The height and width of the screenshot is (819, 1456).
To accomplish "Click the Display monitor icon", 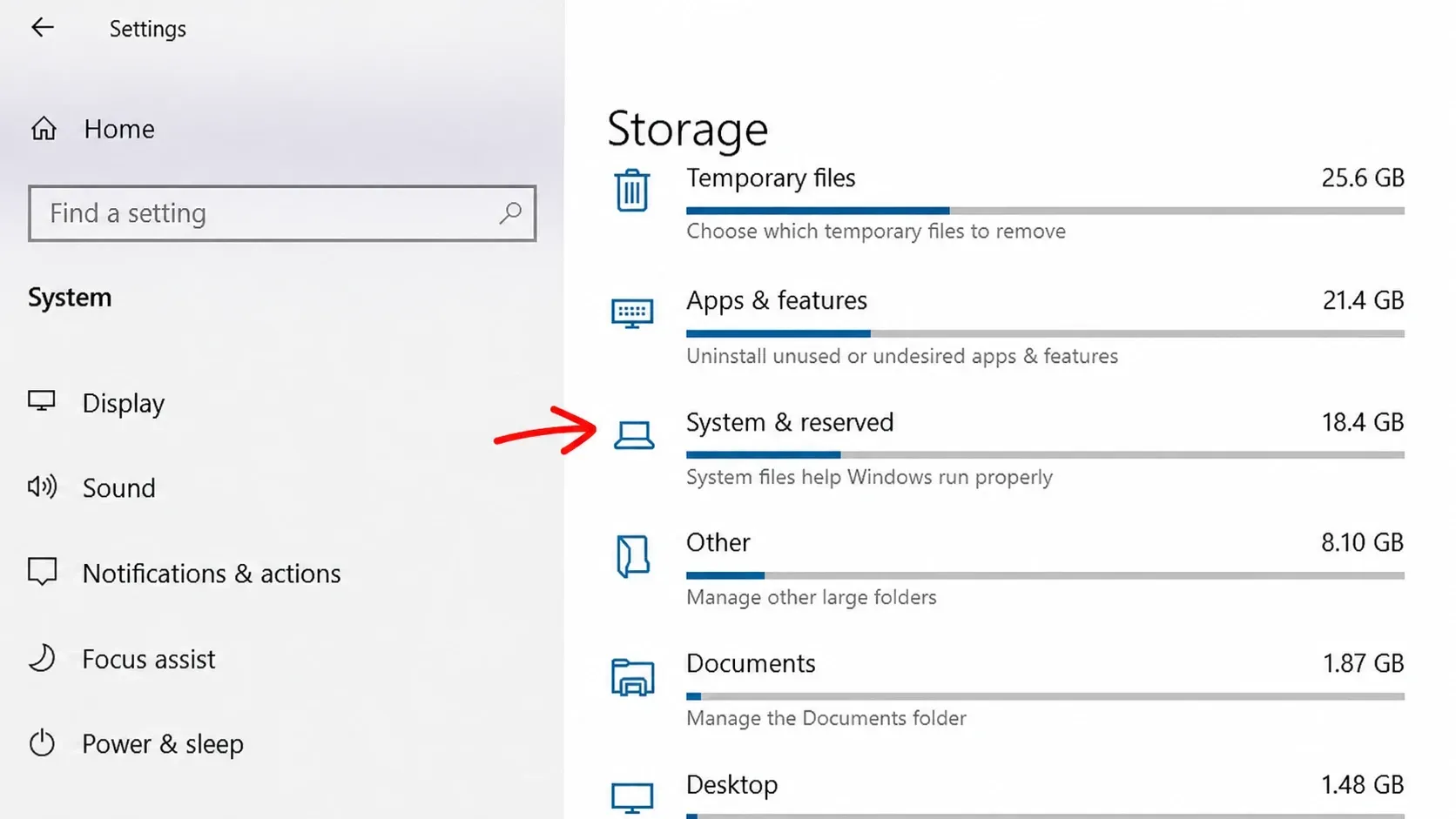I will click(x=41, y=401).
